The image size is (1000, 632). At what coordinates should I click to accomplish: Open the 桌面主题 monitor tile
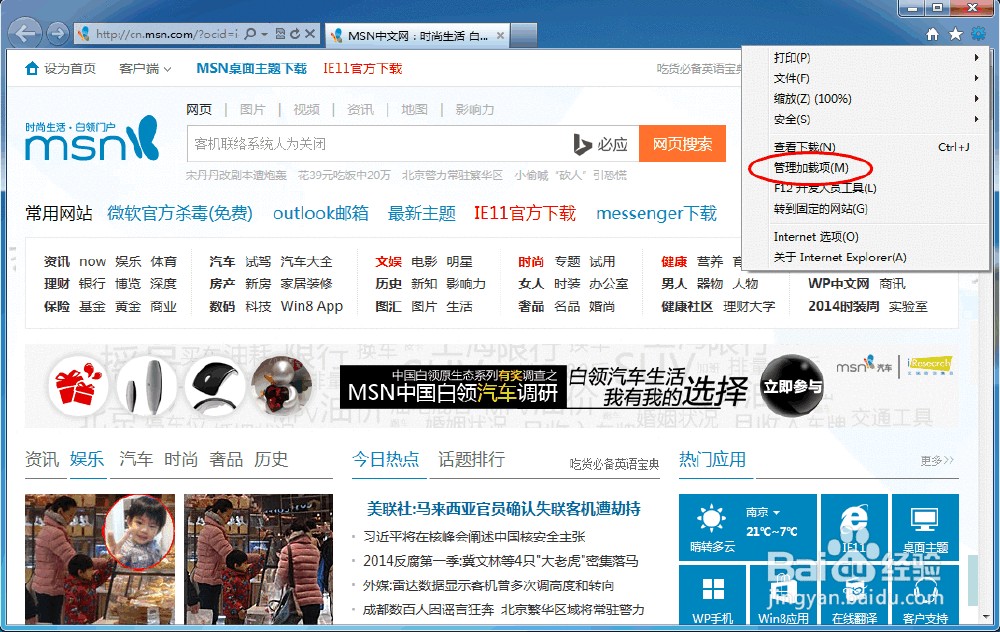(x=925, y=527)
